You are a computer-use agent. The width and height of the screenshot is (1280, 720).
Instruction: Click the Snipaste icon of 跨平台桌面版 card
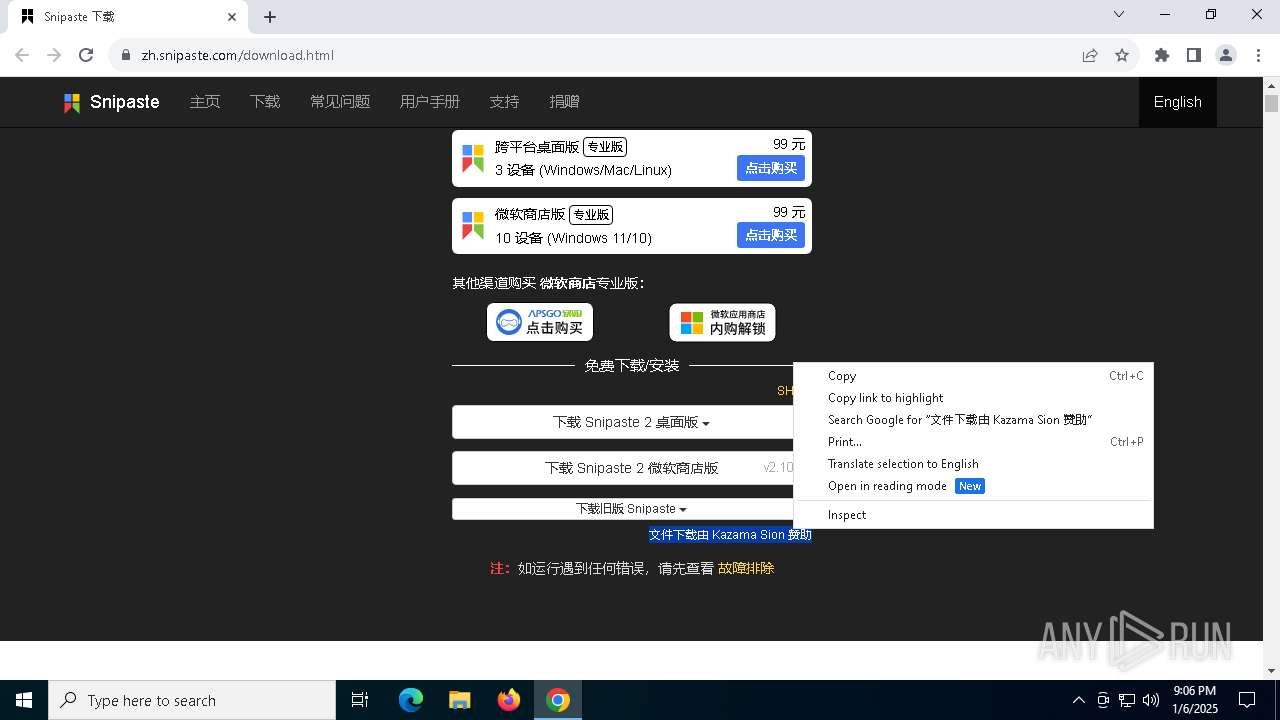coord(473,158)
